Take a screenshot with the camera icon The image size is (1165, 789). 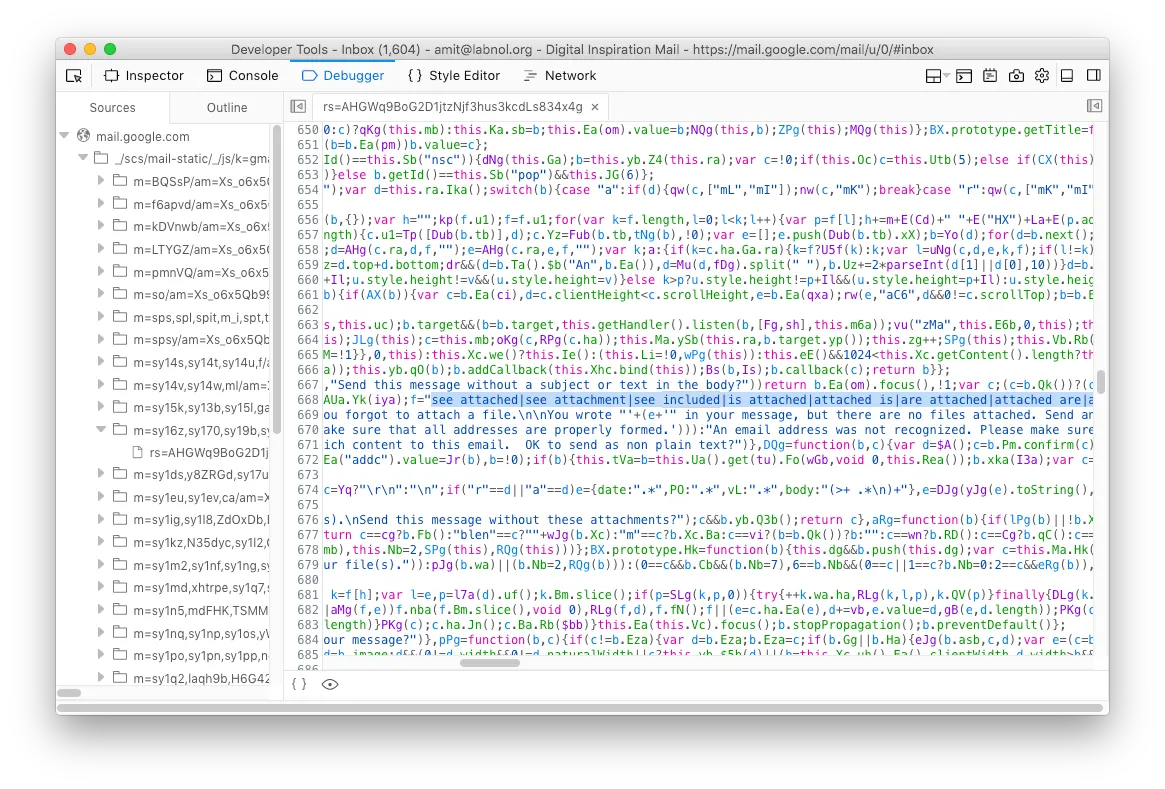pos(1016,75)
